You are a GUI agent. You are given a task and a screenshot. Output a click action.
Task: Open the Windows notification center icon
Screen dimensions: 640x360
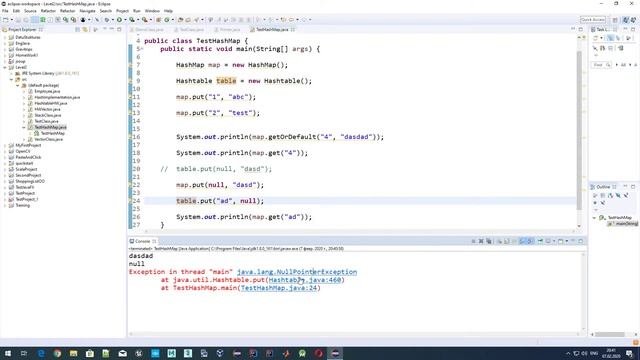[629, 353]
